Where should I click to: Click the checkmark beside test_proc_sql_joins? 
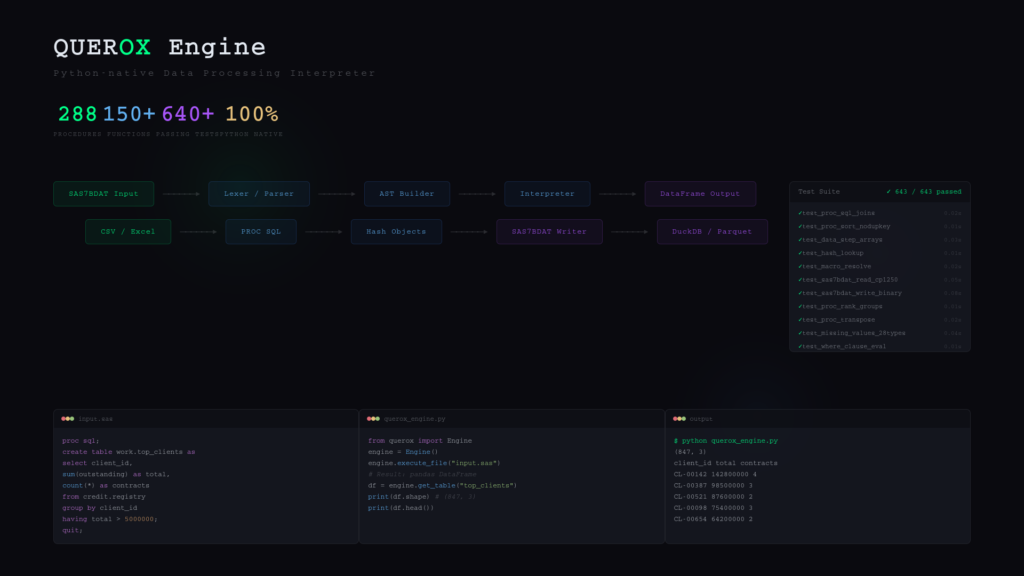tap(800, 213)
